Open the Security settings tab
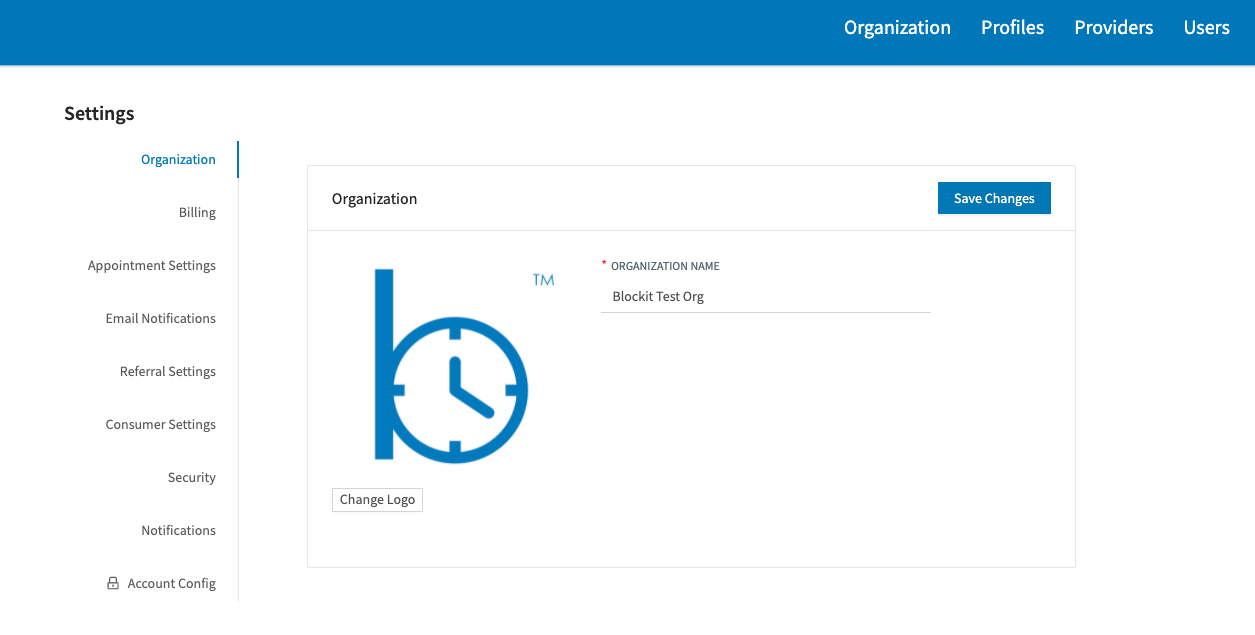This screenshot has width=1255, height=635. pos(191,478)
